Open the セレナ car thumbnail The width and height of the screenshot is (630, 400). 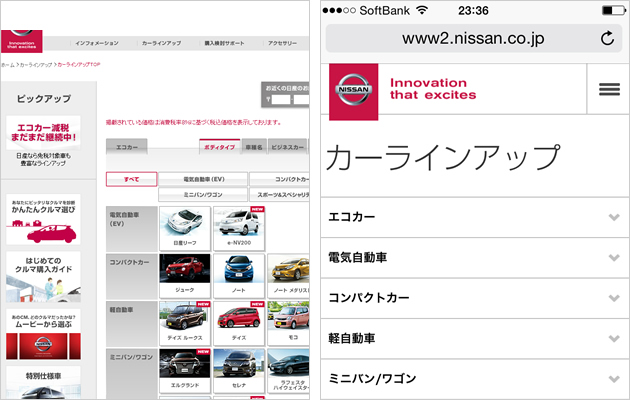(239, 371)
